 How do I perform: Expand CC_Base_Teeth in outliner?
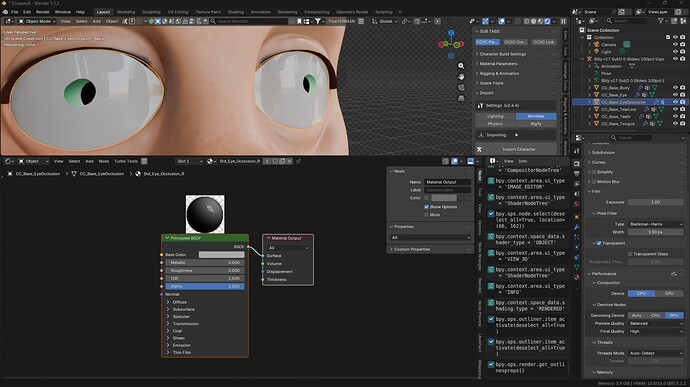tap(590, 117)
